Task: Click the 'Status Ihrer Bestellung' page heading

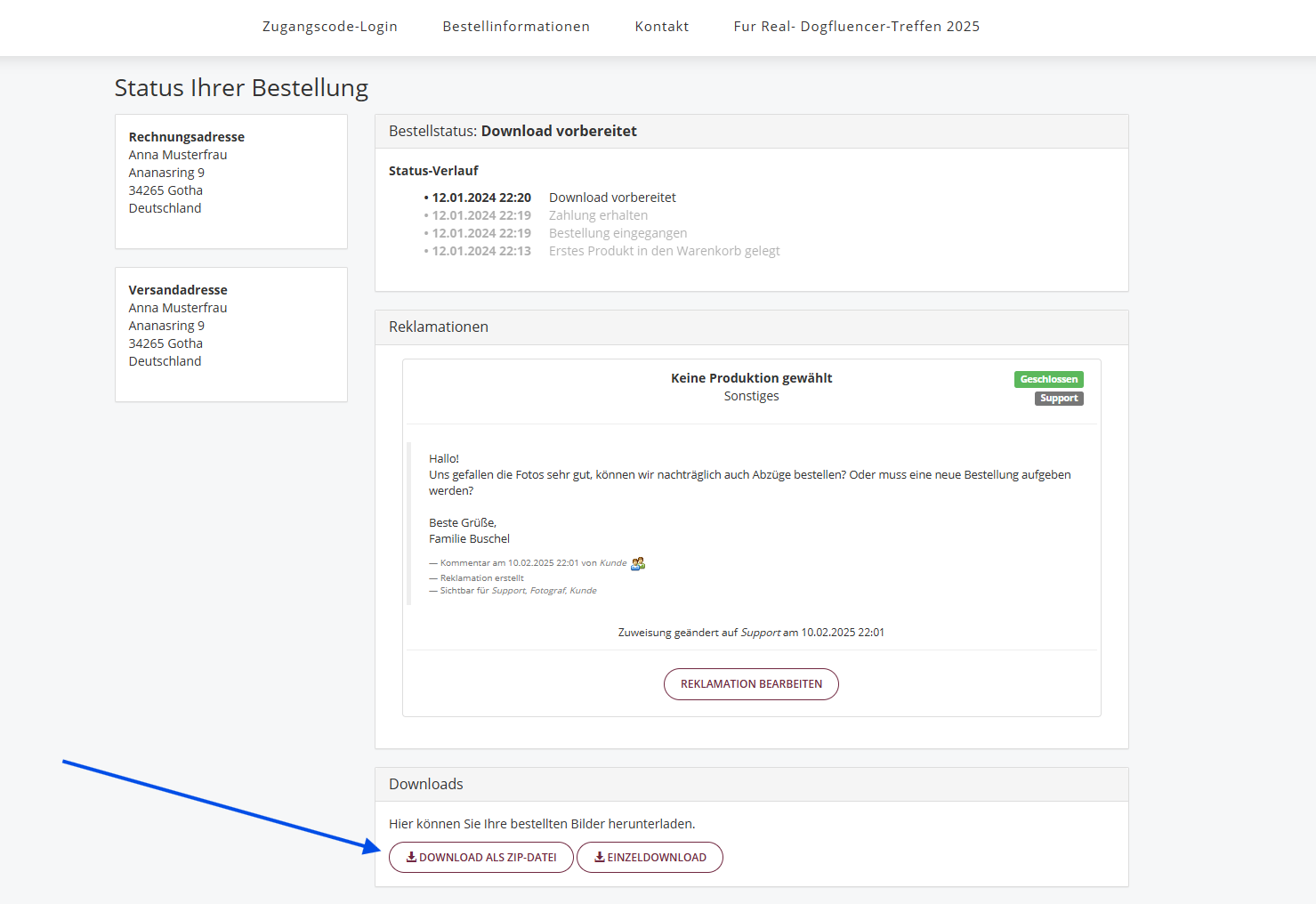Action: tap(241, 88)
